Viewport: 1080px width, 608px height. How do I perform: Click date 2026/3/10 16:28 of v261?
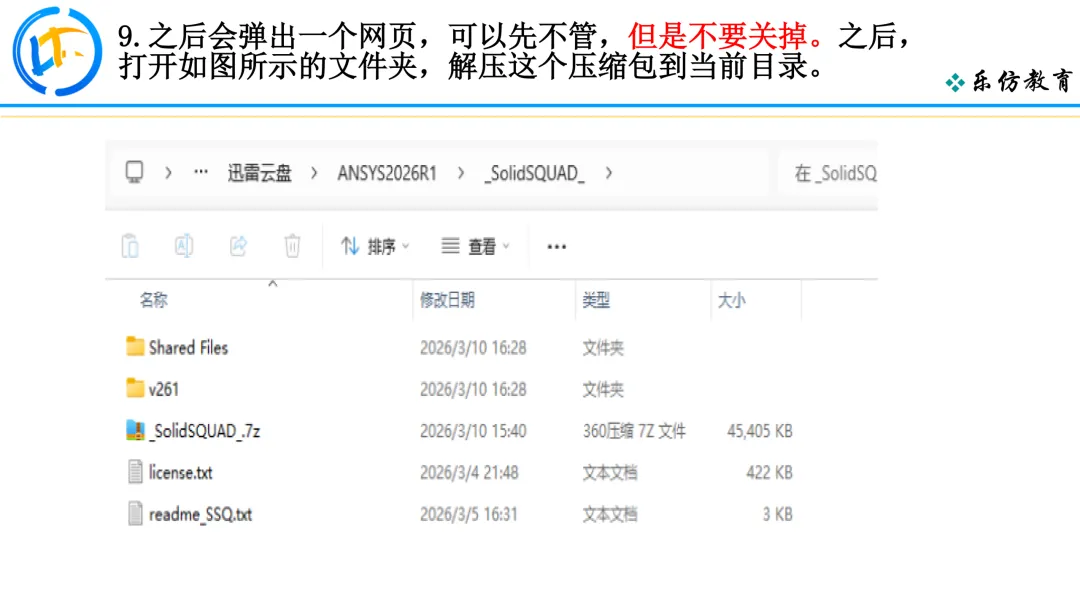click(473, 390)
